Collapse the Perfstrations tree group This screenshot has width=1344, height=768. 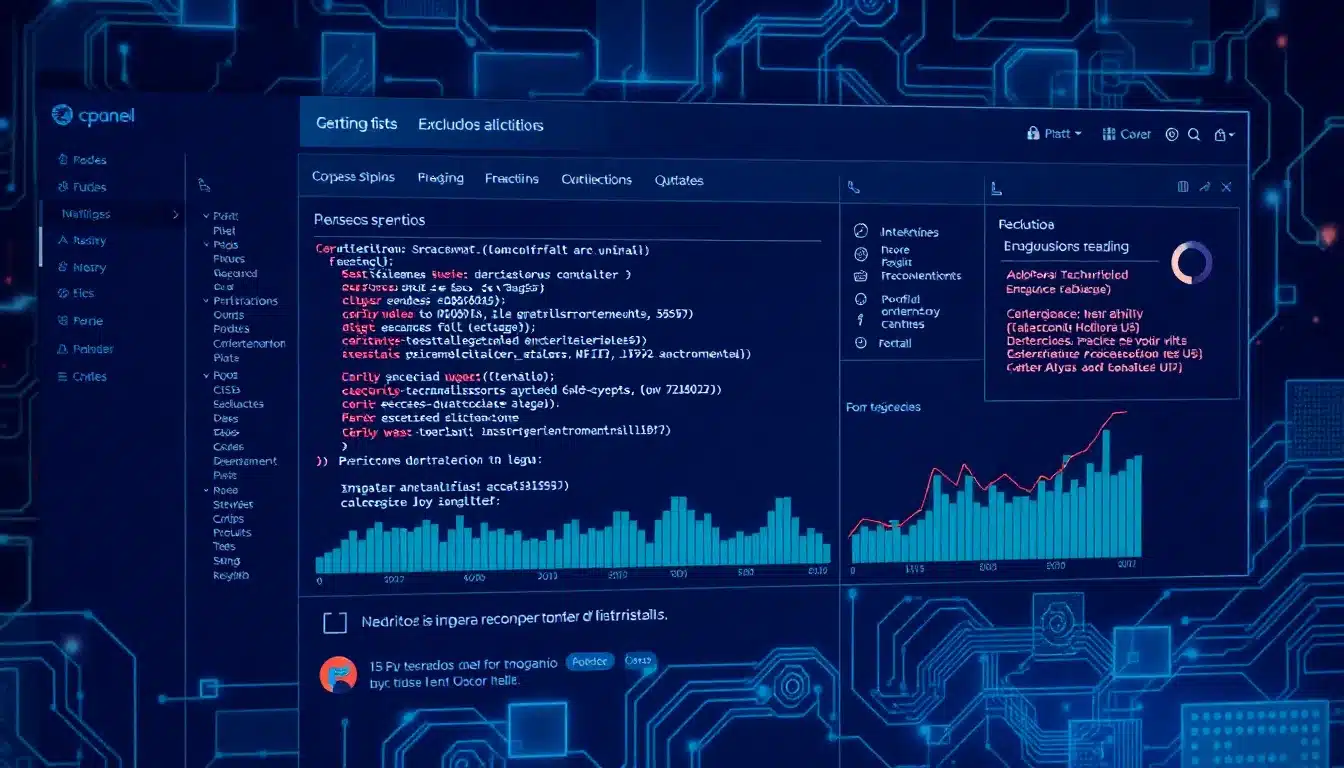(x=206, y=301)
